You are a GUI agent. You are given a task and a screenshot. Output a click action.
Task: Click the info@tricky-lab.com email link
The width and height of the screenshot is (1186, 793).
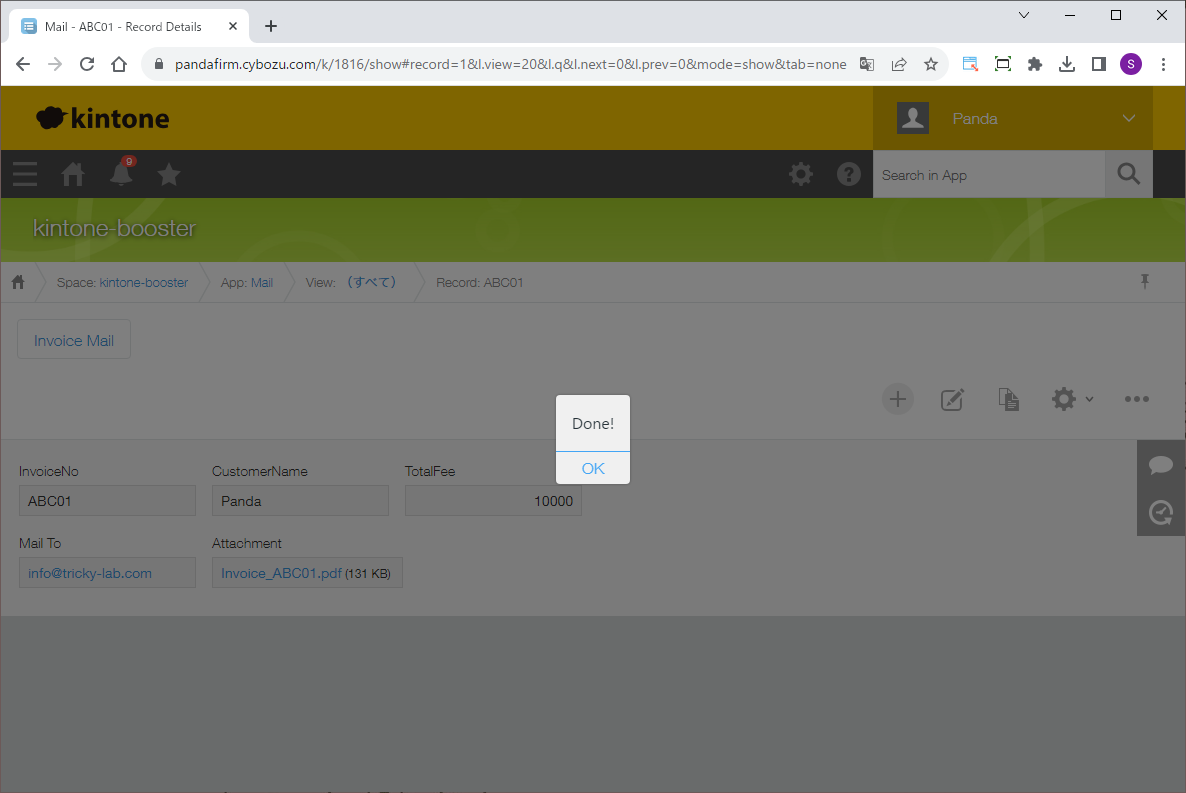(90, 573)
